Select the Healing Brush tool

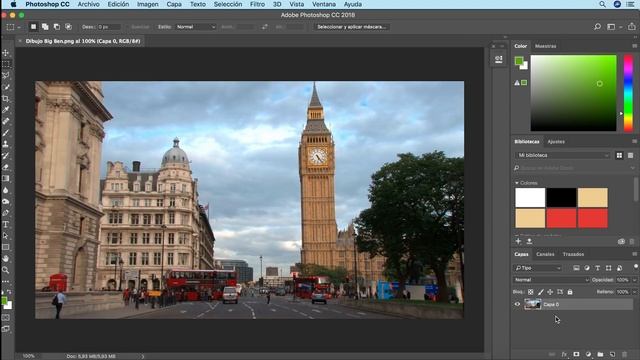coord(6,121)
